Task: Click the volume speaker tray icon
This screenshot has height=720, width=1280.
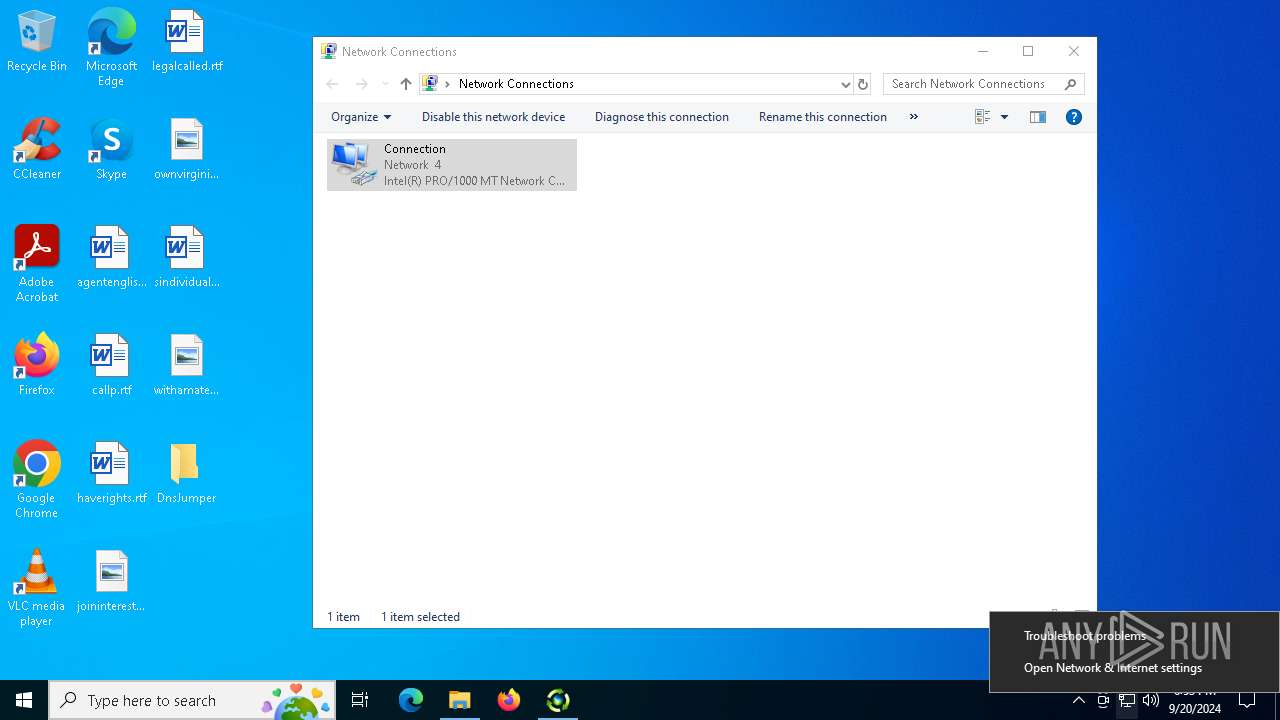Action: [1151, 700]
